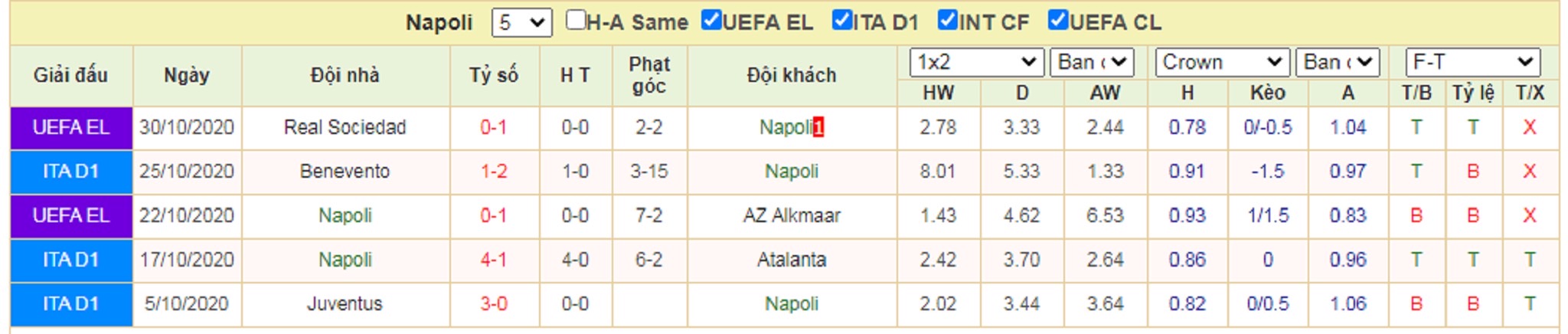Click the UEFA EL league cell dated 30/10/2020
1568x334 pixels.
point(71,128)
